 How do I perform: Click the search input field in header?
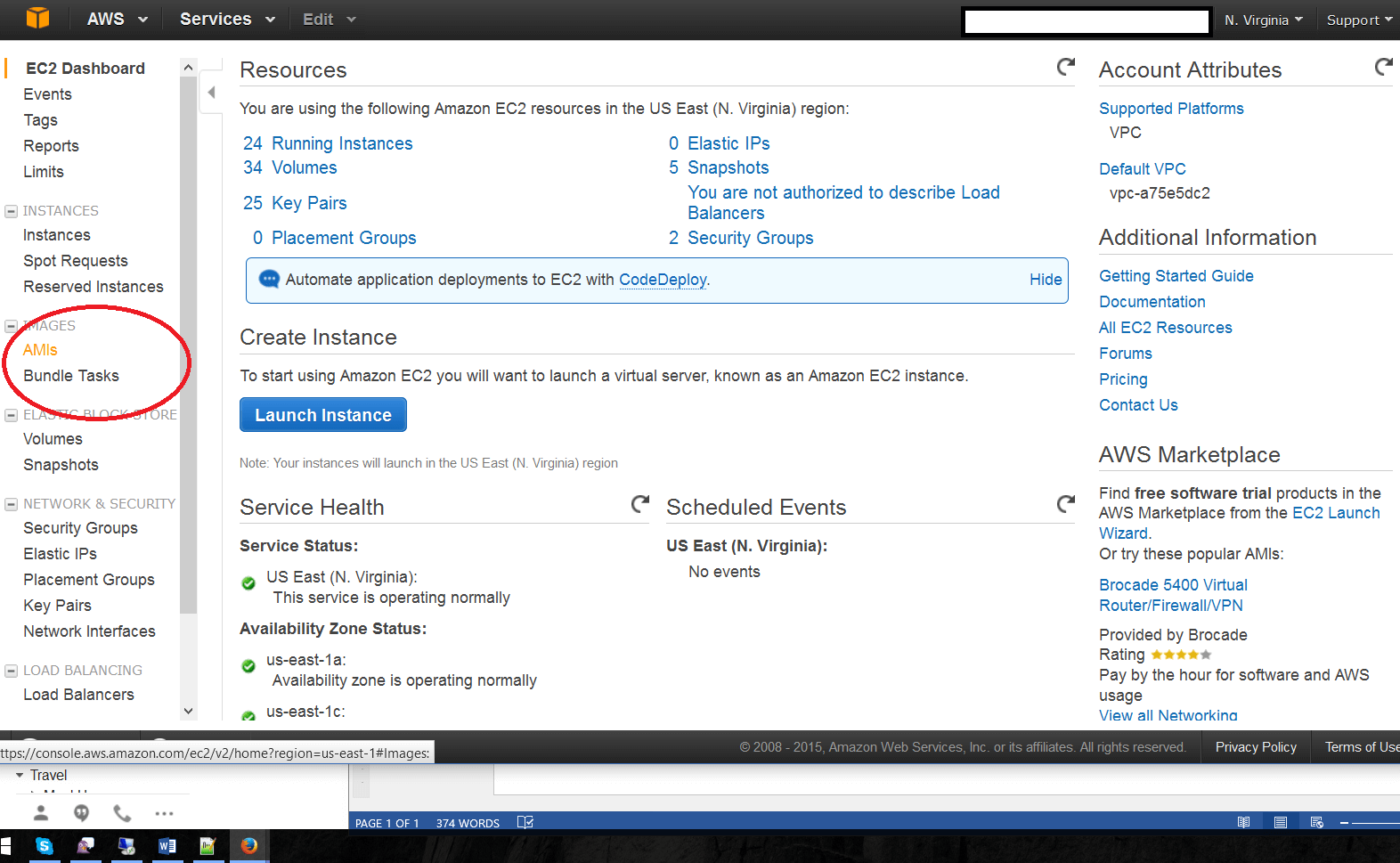[1086, 20]
